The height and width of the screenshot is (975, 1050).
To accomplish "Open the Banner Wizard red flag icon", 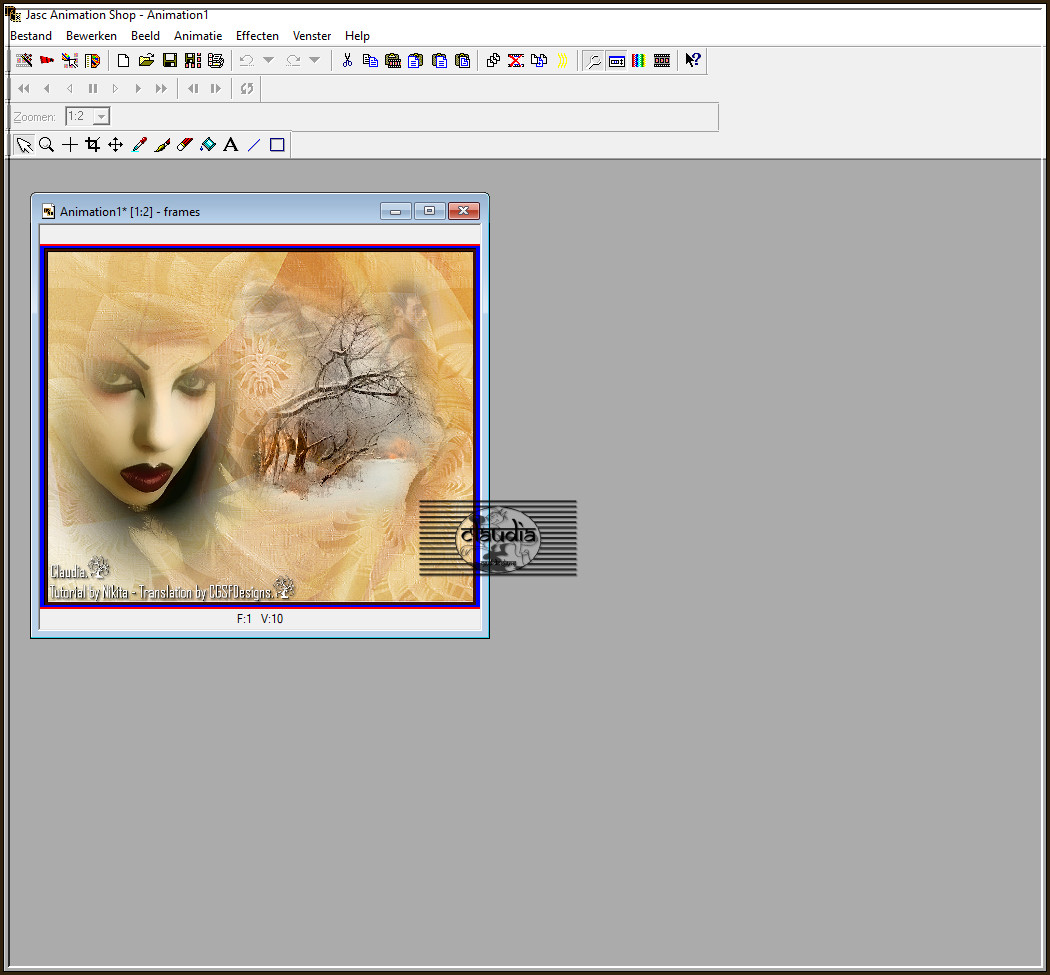I will [x=47, y=60].
